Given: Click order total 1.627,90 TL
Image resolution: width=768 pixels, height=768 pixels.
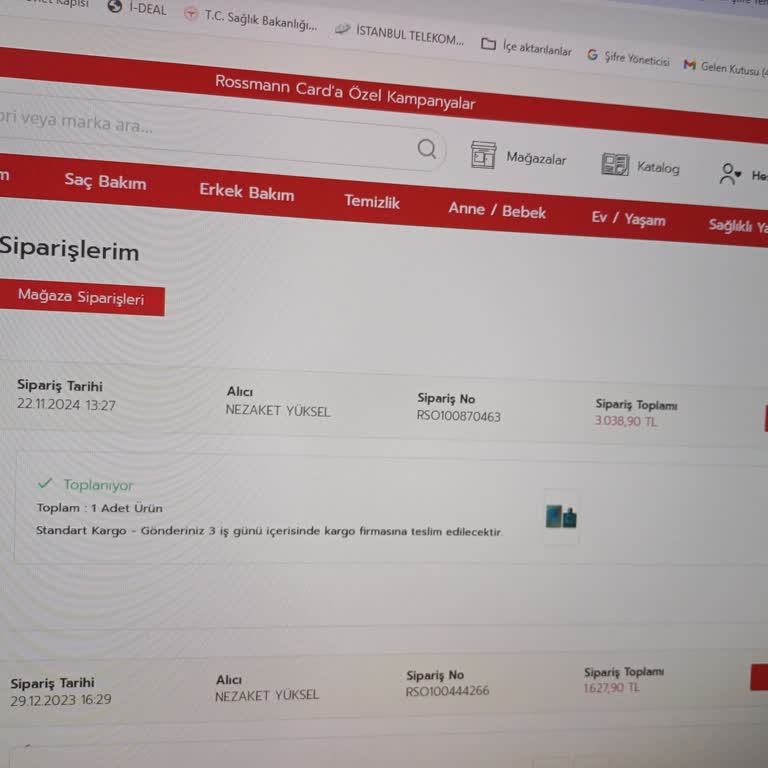Looking at the screenshot, I should click(x=611, y=688).
